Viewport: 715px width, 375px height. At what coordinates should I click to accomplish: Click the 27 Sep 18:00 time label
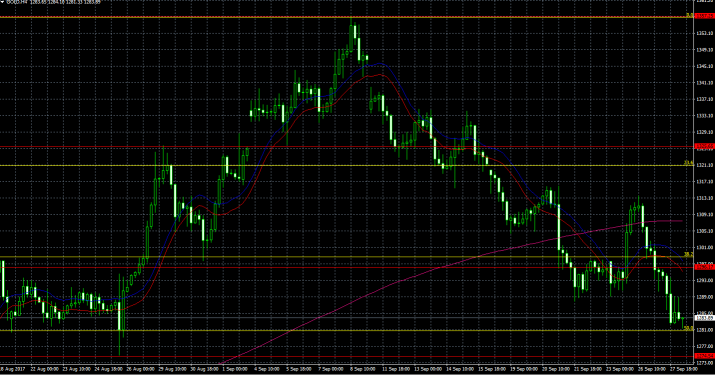(x=684, y=369)
